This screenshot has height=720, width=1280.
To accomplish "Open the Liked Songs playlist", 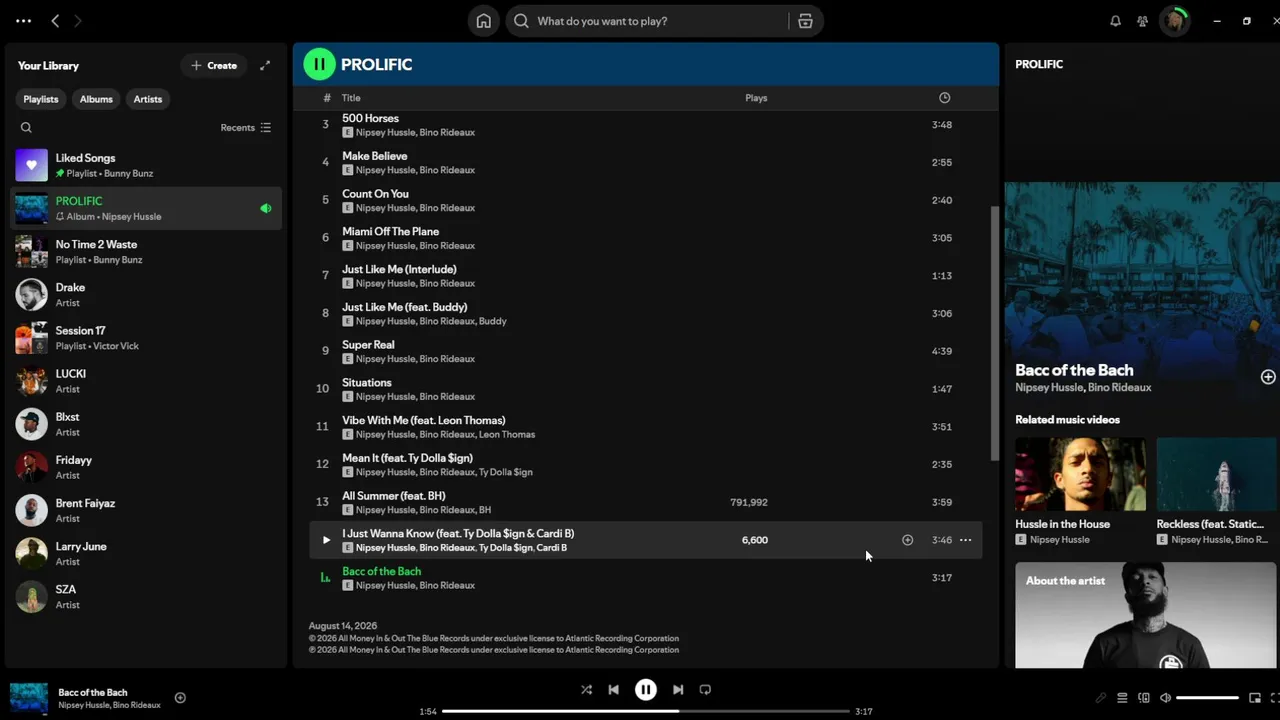I will 146,165.
